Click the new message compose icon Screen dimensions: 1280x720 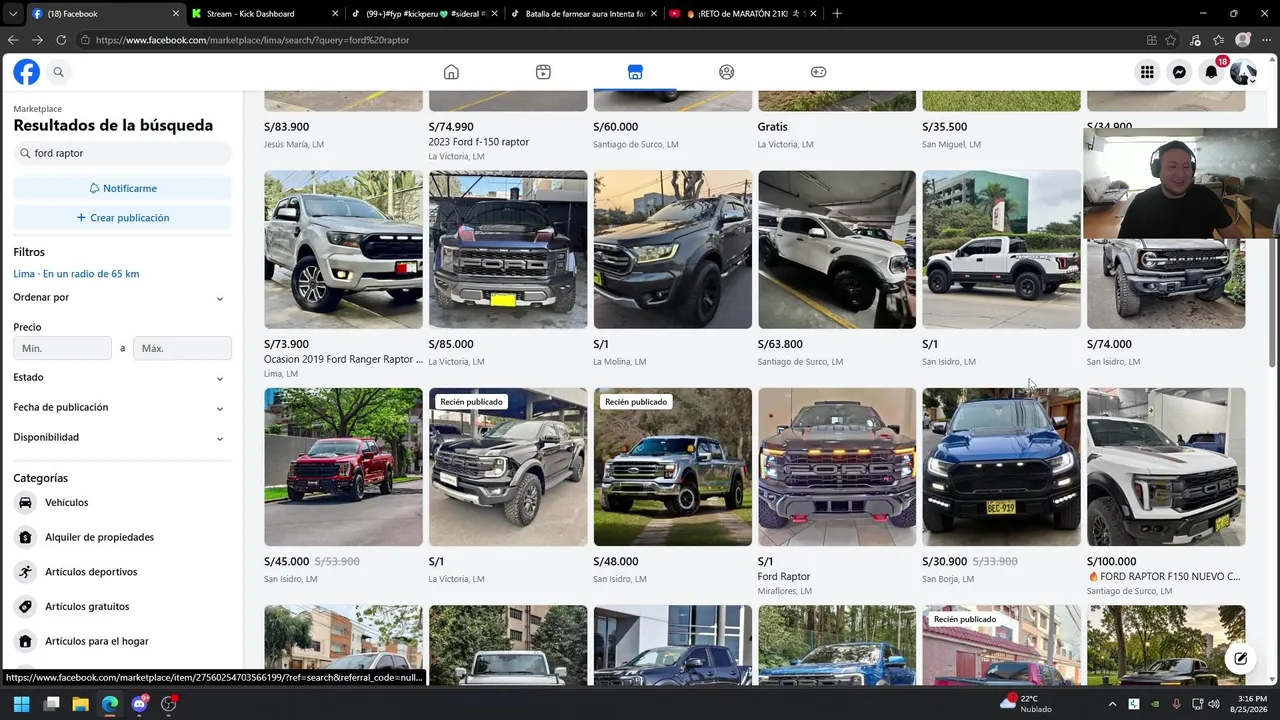tap(1240, 658)
